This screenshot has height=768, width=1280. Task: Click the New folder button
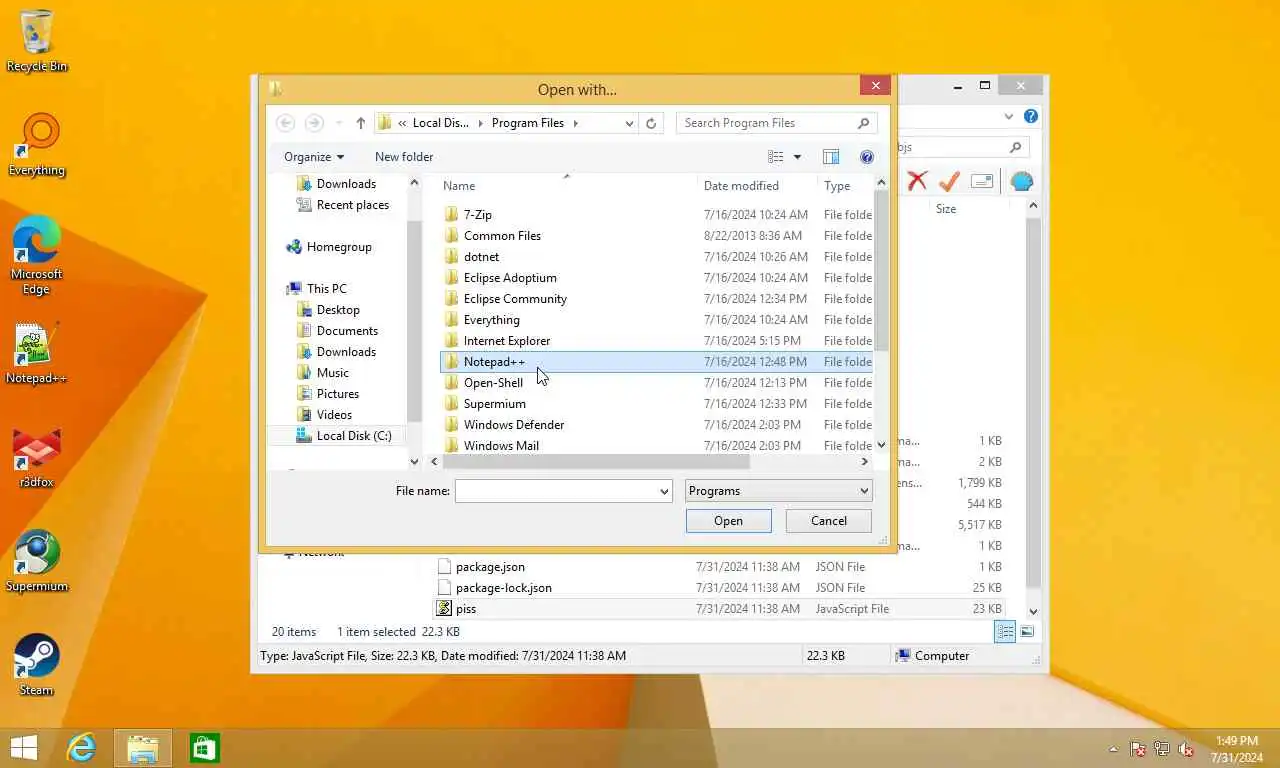[x=404, y=157]
